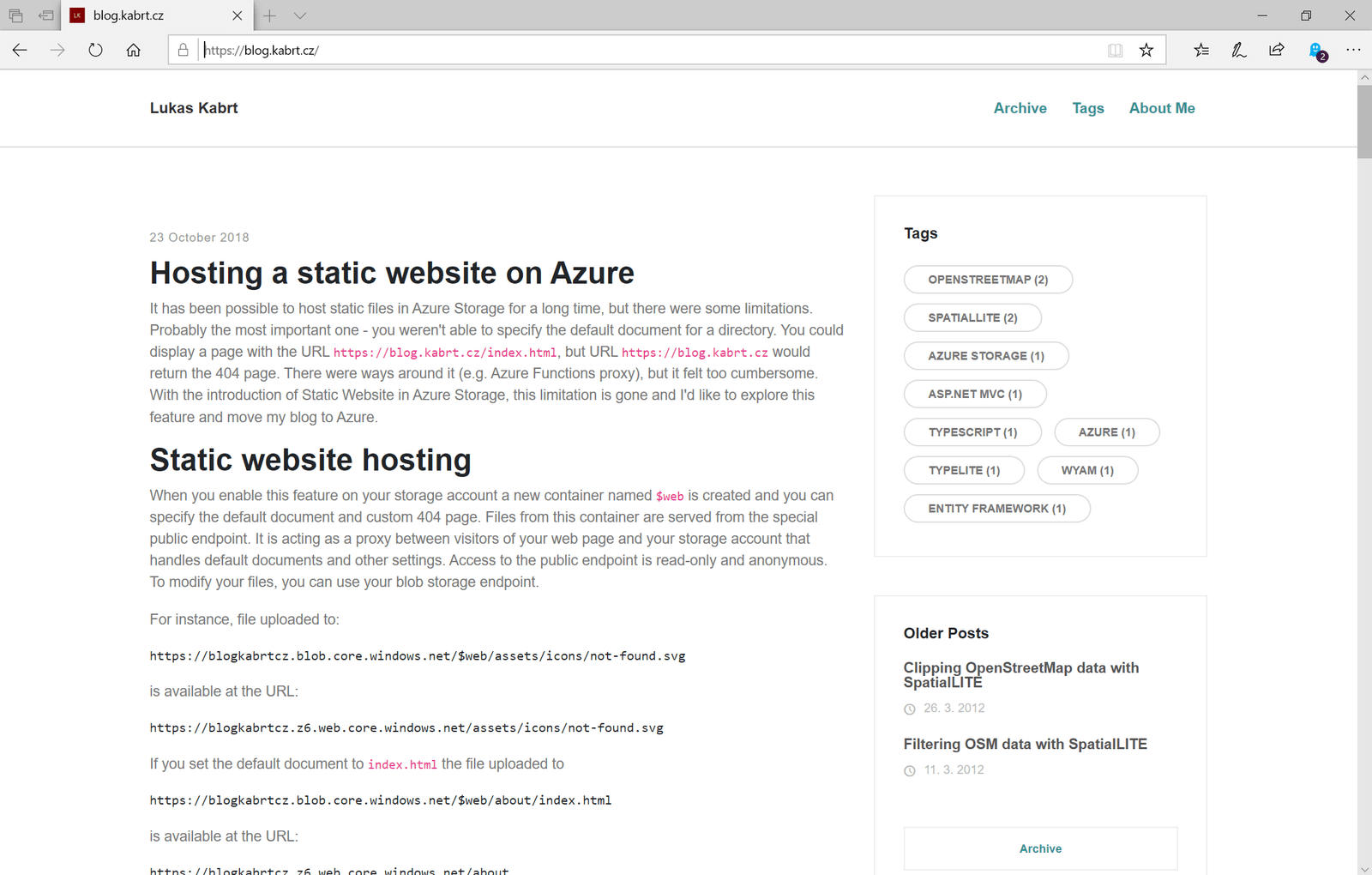Close the blog.kabrt.cz tab

[x=238, y=15]
